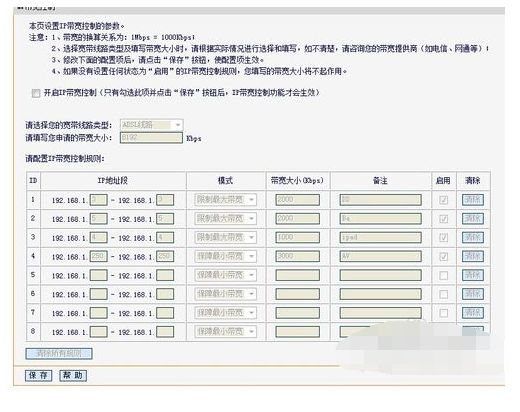Open the 模式 dropdown in rule 1
The image size is (520, 412).
click(226, 200)
